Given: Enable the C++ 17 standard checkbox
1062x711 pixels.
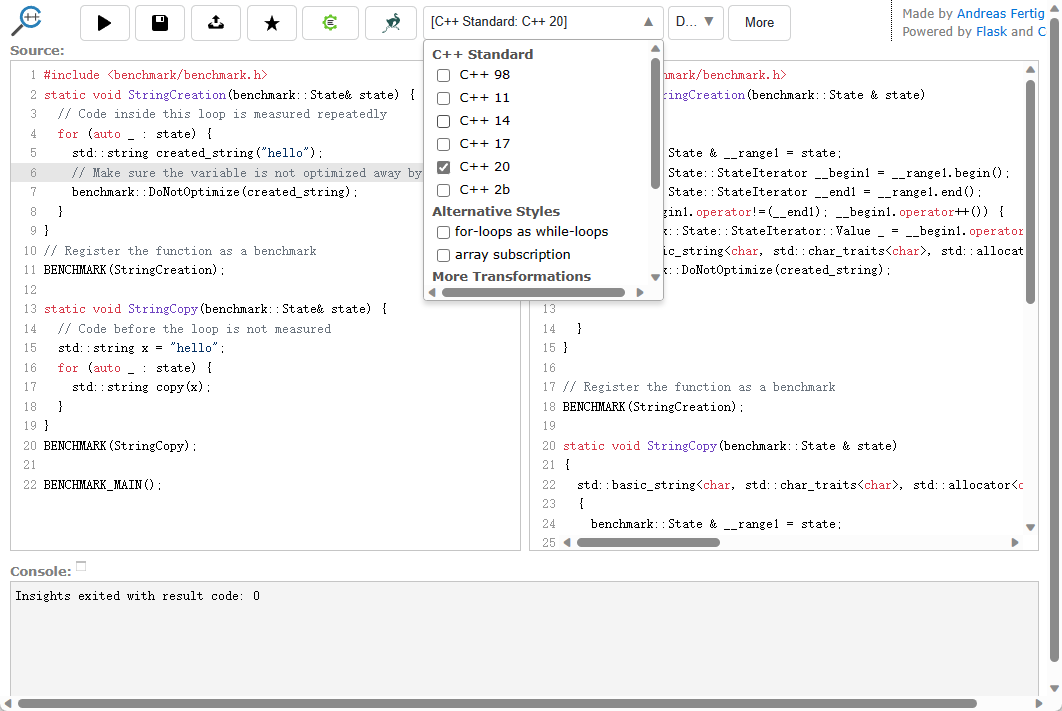Looking at the screenshot, I should click(x=443, y=143).
